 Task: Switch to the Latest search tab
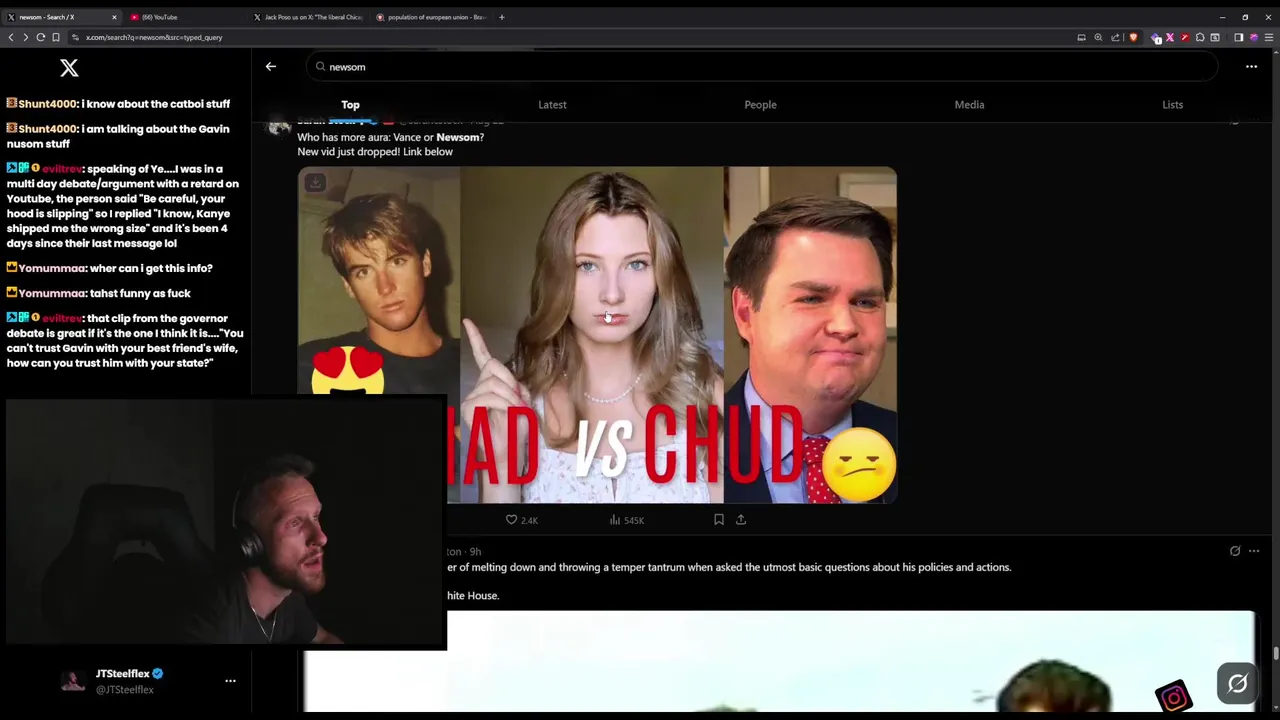(552, 104)
